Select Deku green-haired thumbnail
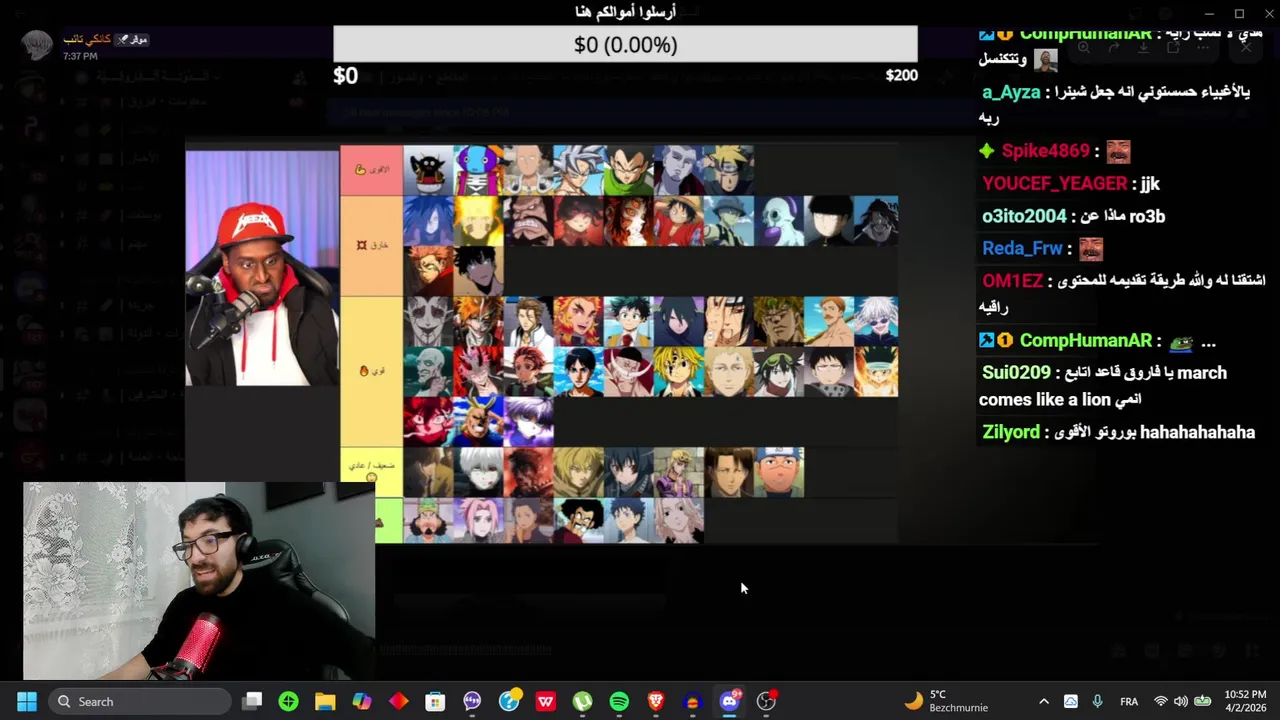The height and width of the screenshot is (720, 1280). (x=628, y=321)
